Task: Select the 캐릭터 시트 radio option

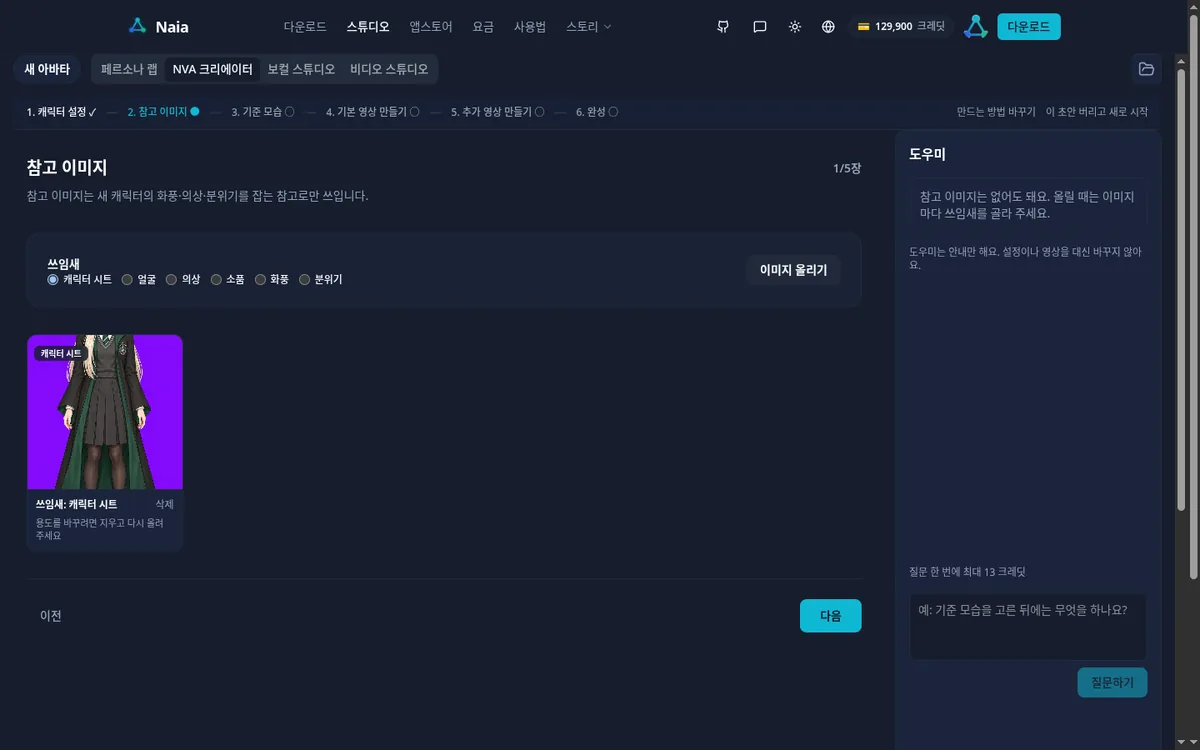Action: pos(53,280)
